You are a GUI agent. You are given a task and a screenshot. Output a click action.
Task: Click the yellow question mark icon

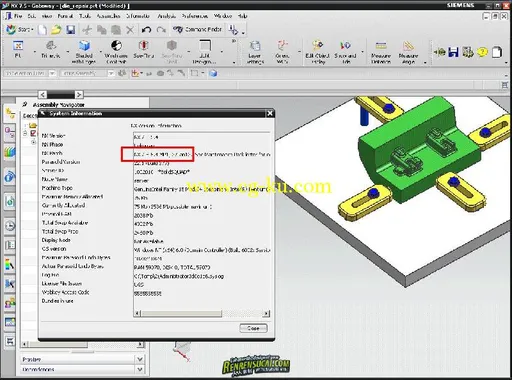pyautogui.click(x=482, y=52)
